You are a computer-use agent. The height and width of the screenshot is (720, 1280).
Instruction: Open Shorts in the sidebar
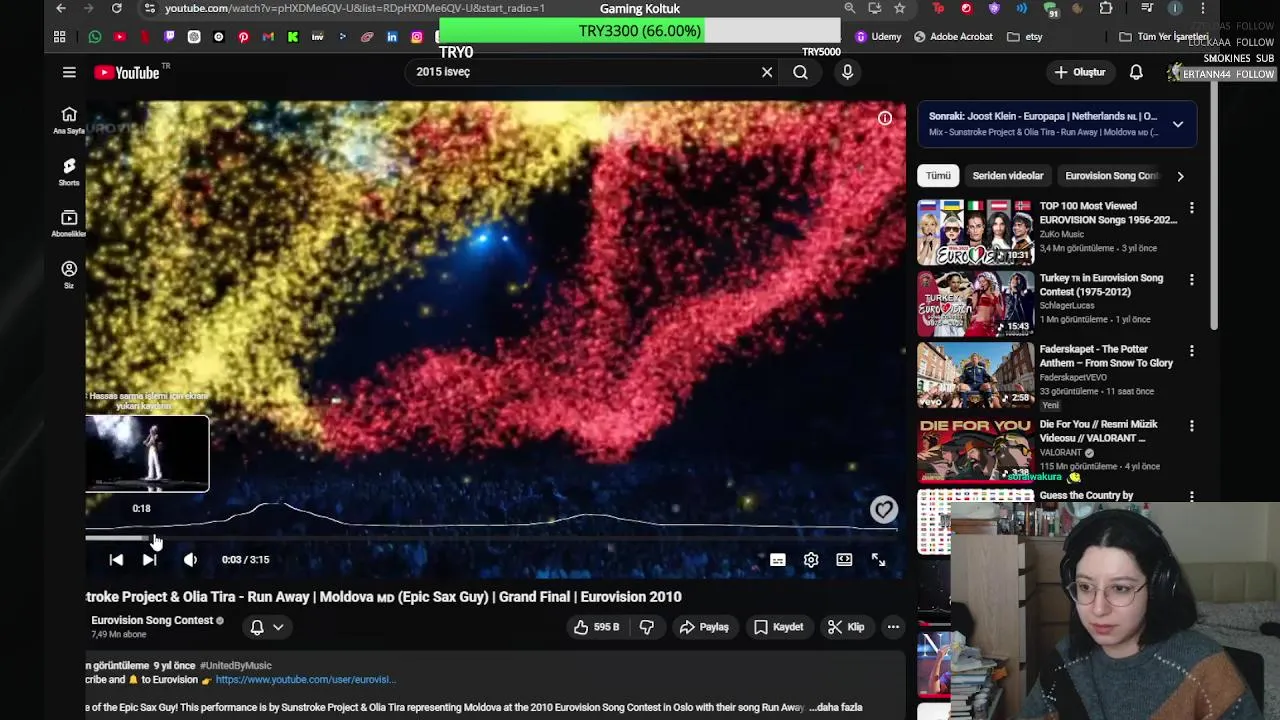pos(69,172)
